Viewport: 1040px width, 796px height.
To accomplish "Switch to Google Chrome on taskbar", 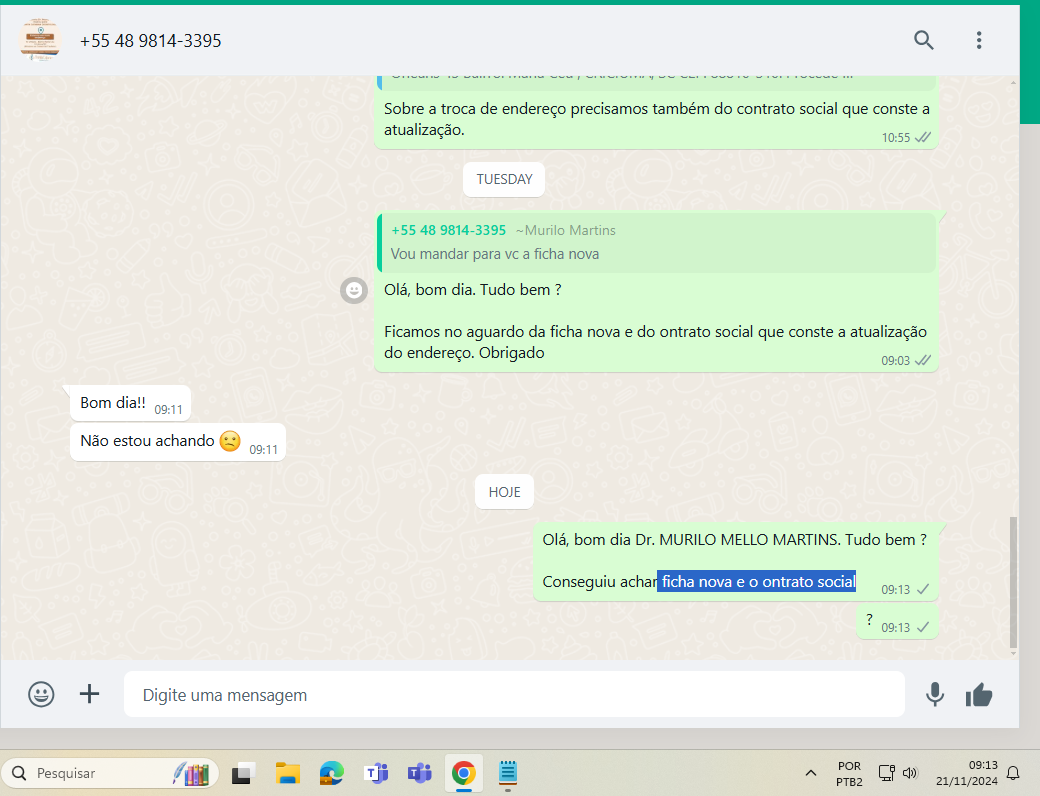I will pyautogui.click(x=464, y=773).
